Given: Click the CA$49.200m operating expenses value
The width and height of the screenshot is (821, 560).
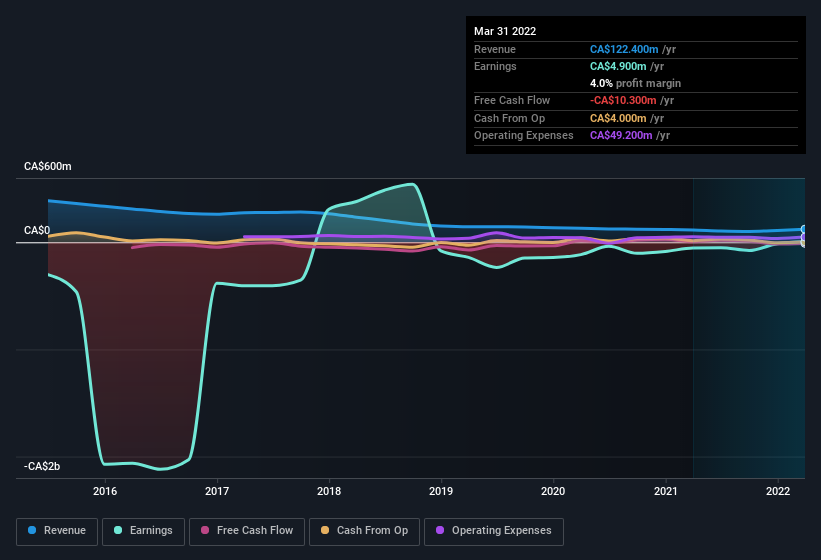Looking at the screenshot, I should pos(621,136).
